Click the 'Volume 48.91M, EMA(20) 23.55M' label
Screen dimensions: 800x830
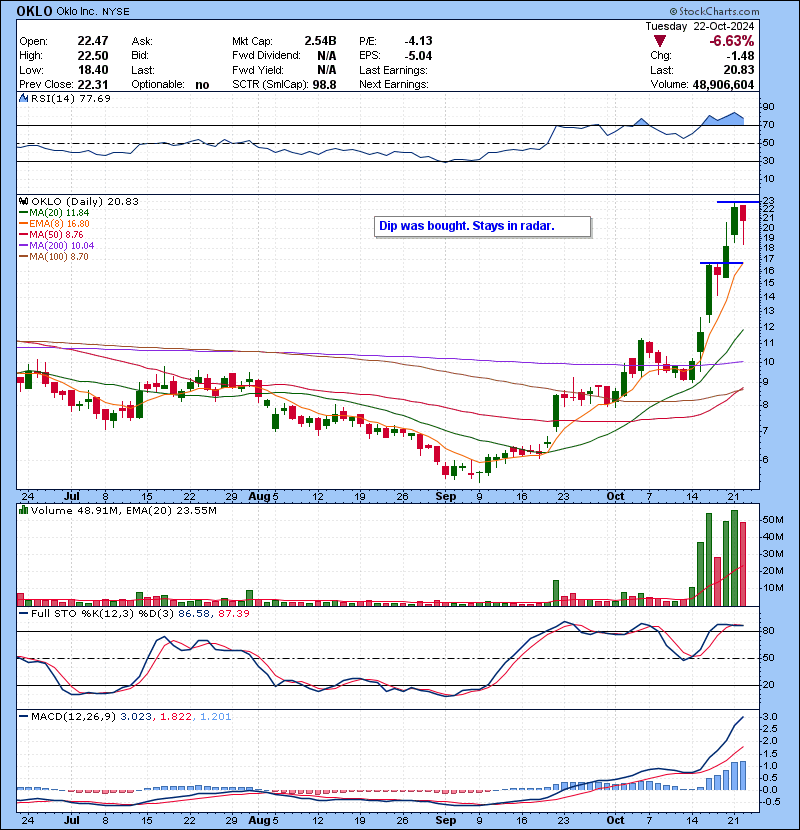[123, 511]
